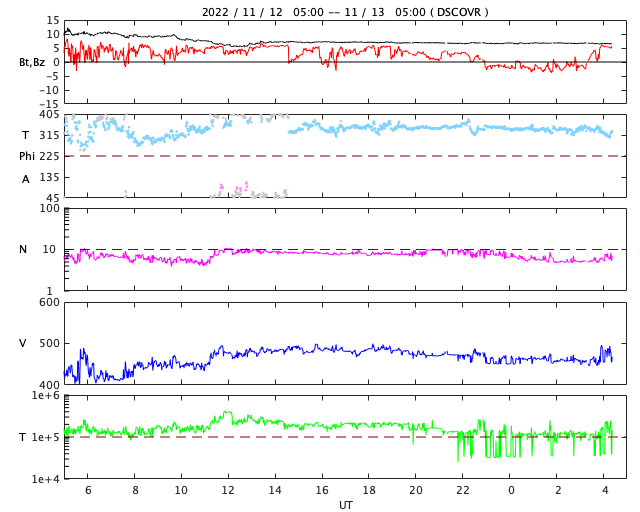Click the 1e+6 temperature tick label

46,396
